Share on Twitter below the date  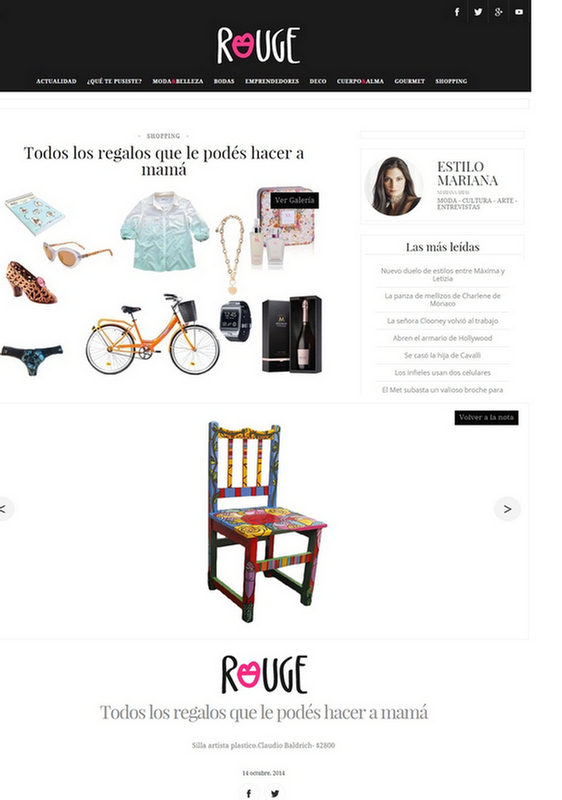click(x=275, y=792)
